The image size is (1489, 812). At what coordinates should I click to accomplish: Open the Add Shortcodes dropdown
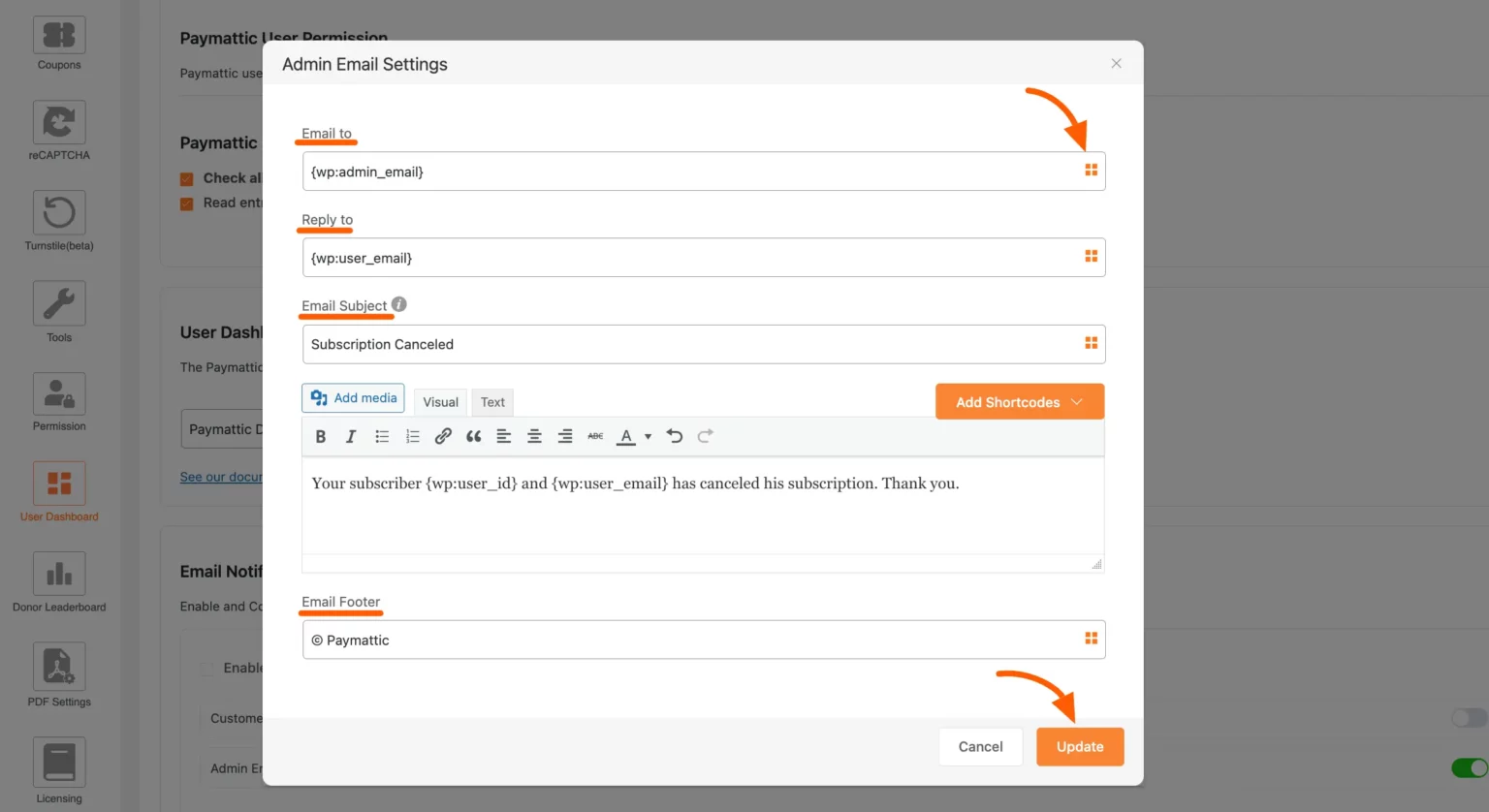click(1019, 401)
